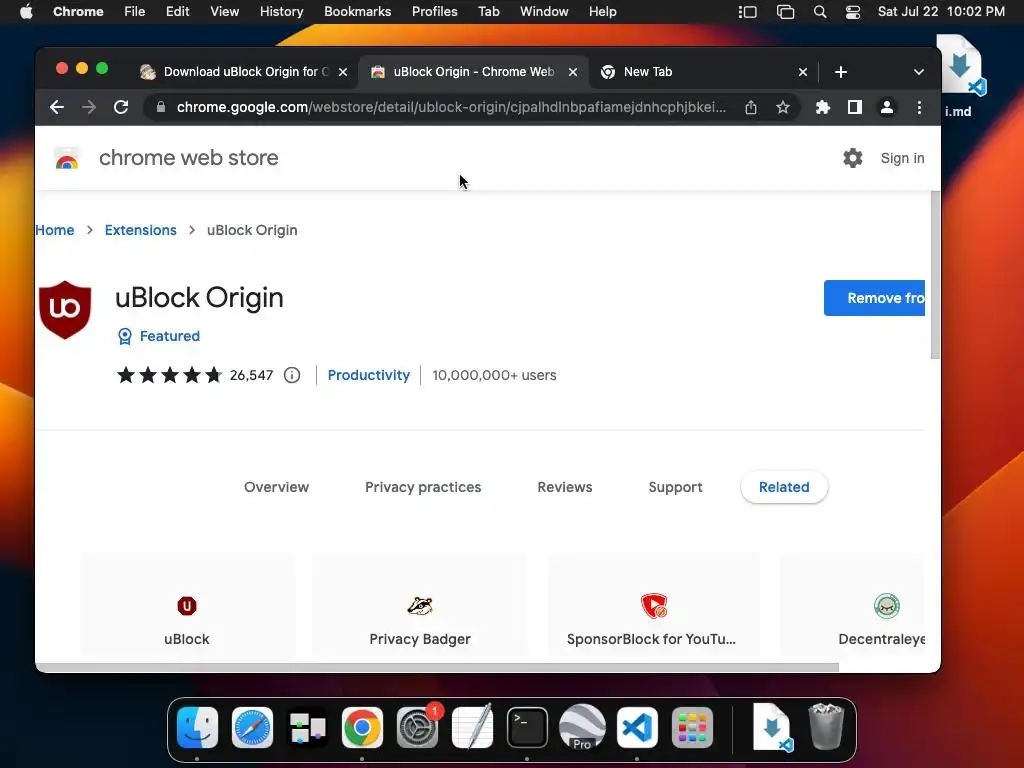Select the Support tab
Screen dimensions: 1024x768
coord(675,487)
